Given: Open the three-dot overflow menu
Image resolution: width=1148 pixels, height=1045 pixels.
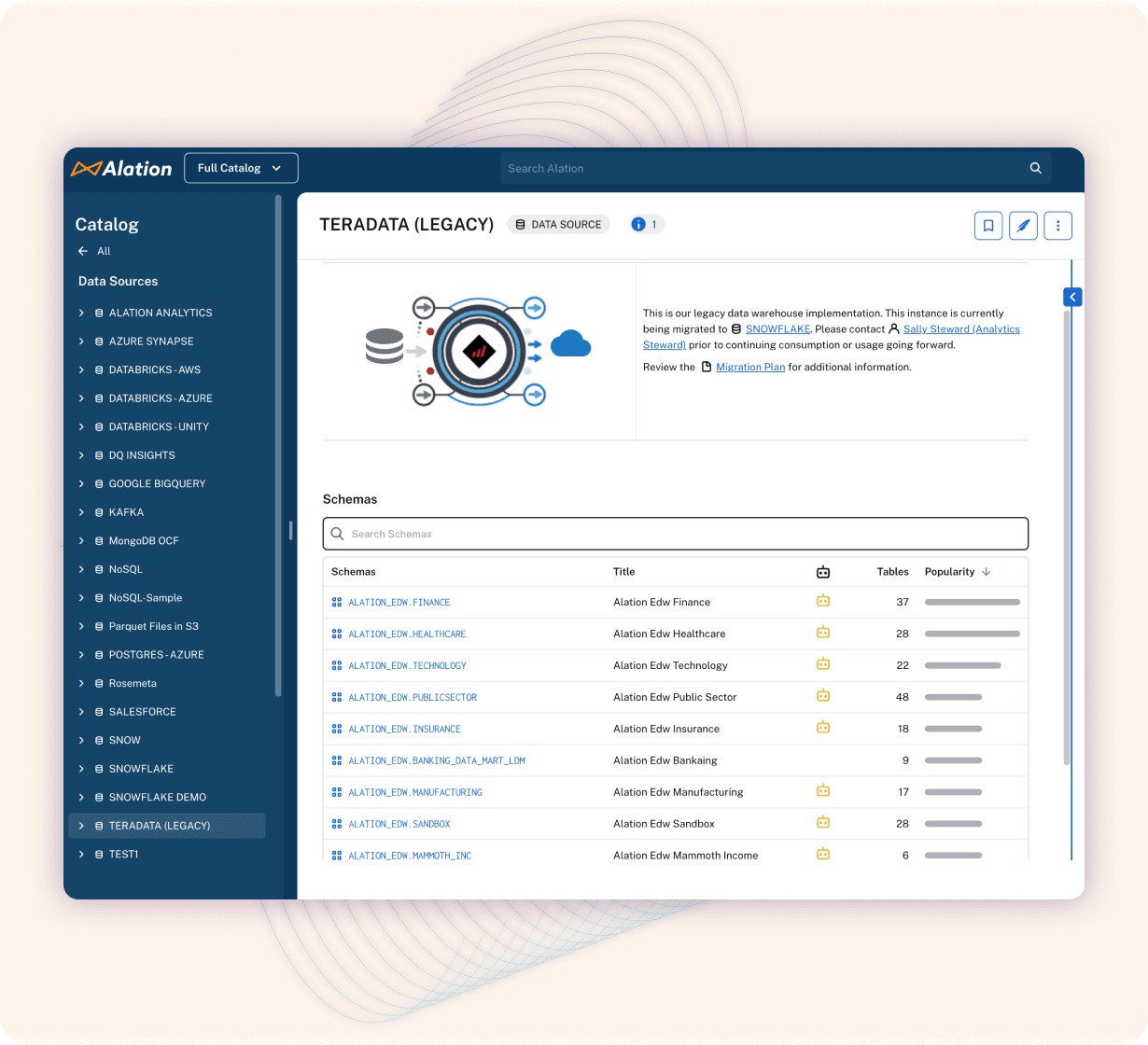Looking at the screenshot, I should coord(1057,225).
